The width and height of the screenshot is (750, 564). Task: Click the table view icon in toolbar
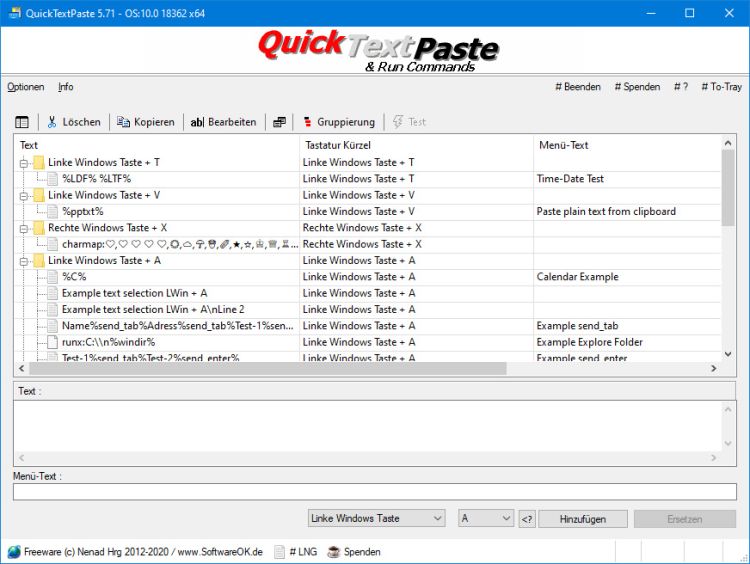(22, 122)
